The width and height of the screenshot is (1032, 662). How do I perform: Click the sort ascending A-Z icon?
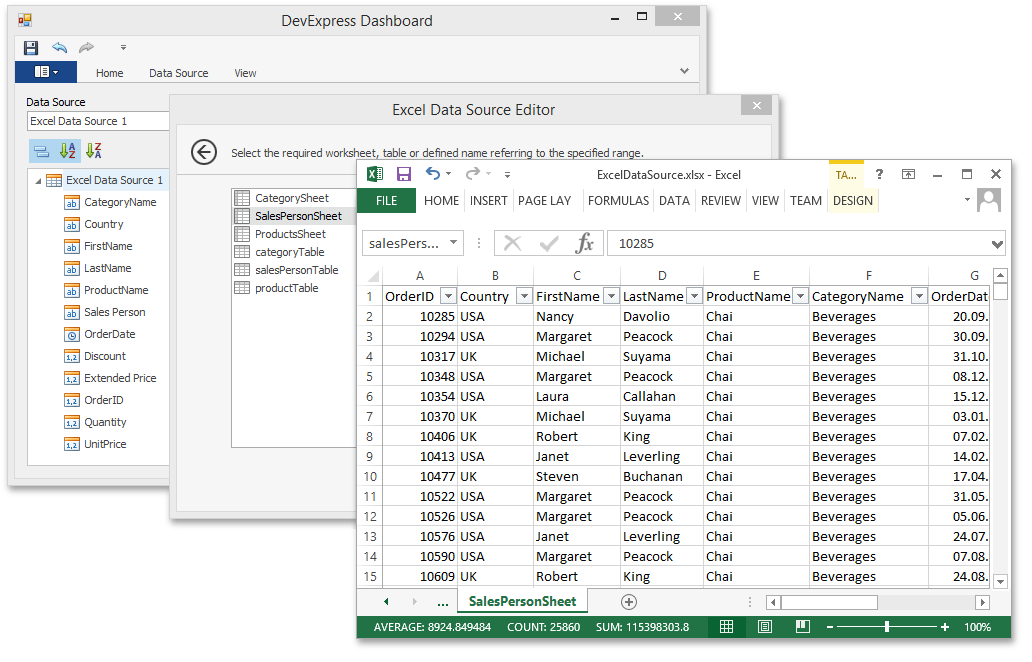tap(68, 151)
